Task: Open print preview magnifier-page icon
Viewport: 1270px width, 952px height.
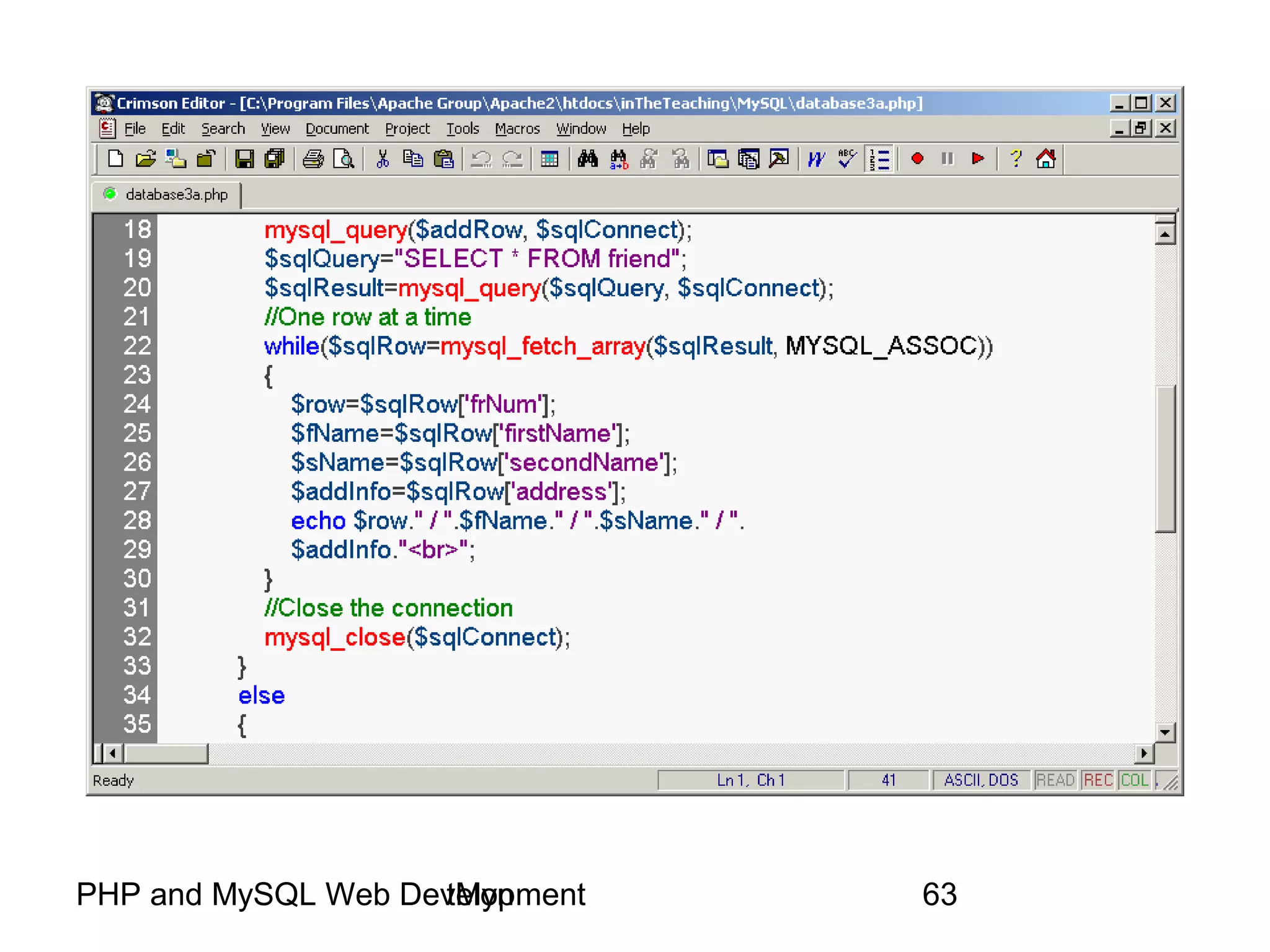Action: 343,159
